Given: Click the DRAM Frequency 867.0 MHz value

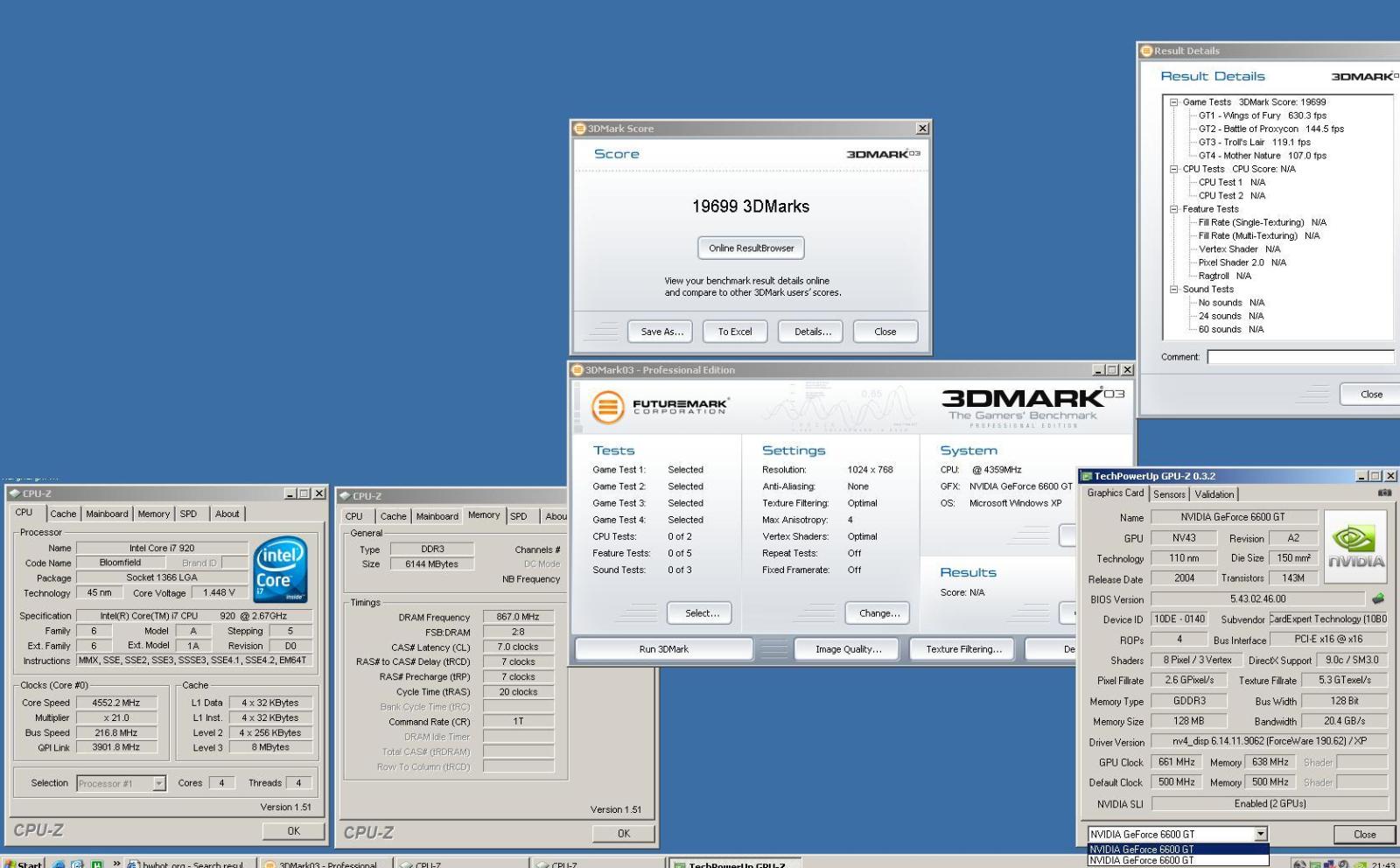Looking at the screenshot, I should point(518,617).
